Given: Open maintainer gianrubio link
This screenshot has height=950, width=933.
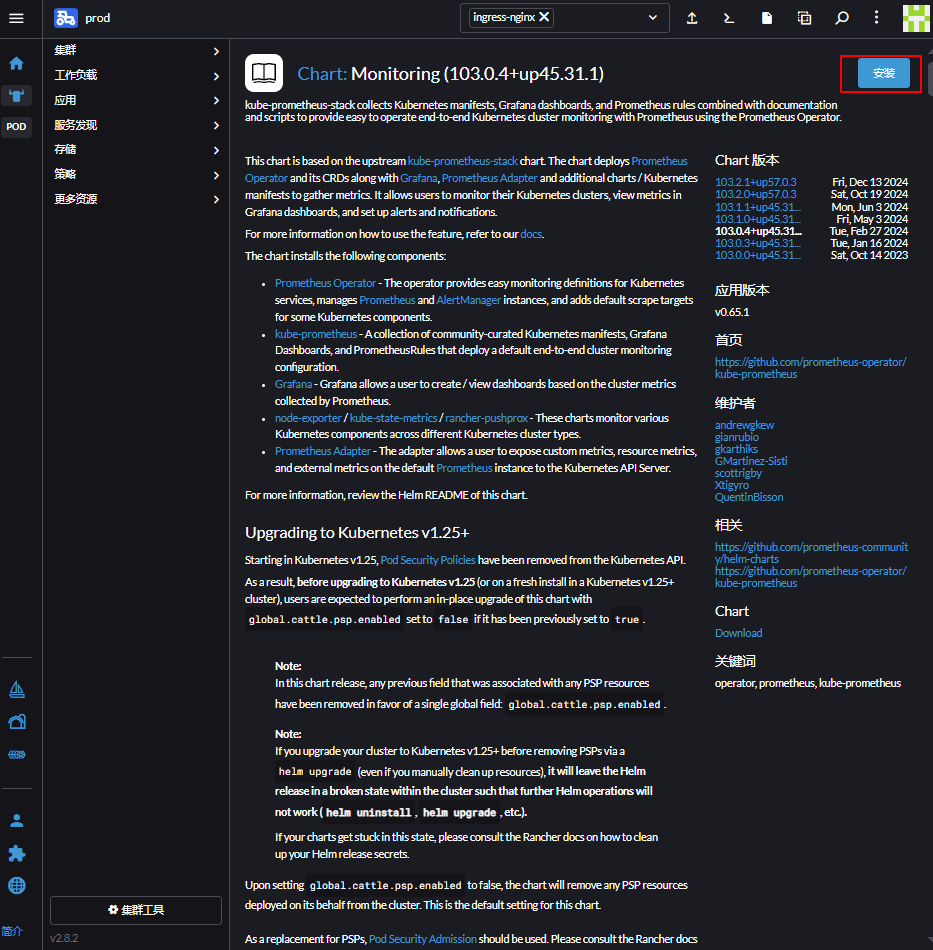Looking at the screenshot, I should [737, 437].
